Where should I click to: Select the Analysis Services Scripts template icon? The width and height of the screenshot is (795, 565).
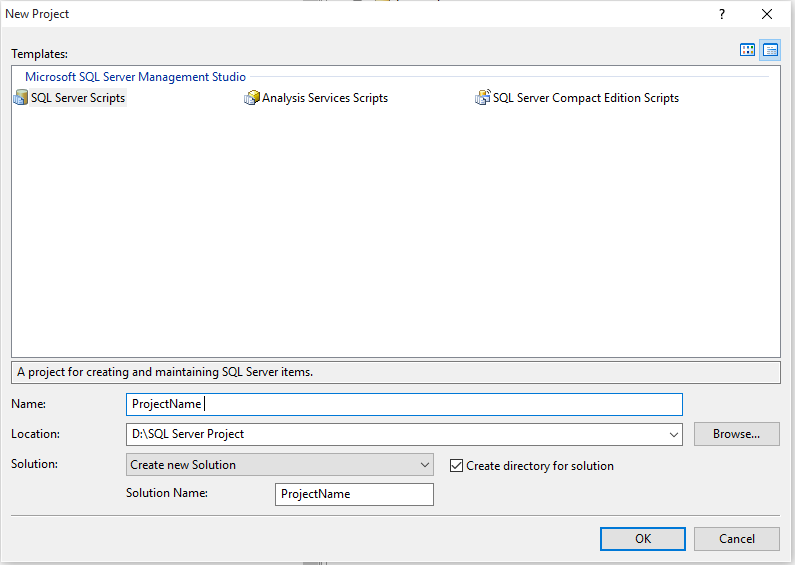pyautogui.click(x=251, y=97)
